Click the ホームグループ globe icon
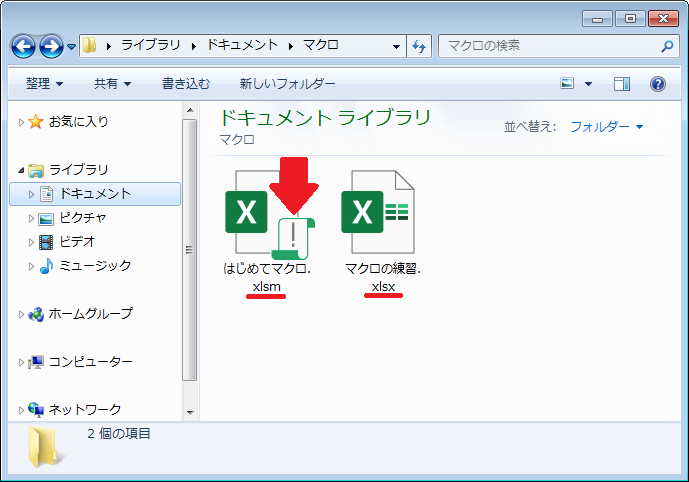Image resolution: width=689 pixels, height=482 pixels. tap(36, 314)
